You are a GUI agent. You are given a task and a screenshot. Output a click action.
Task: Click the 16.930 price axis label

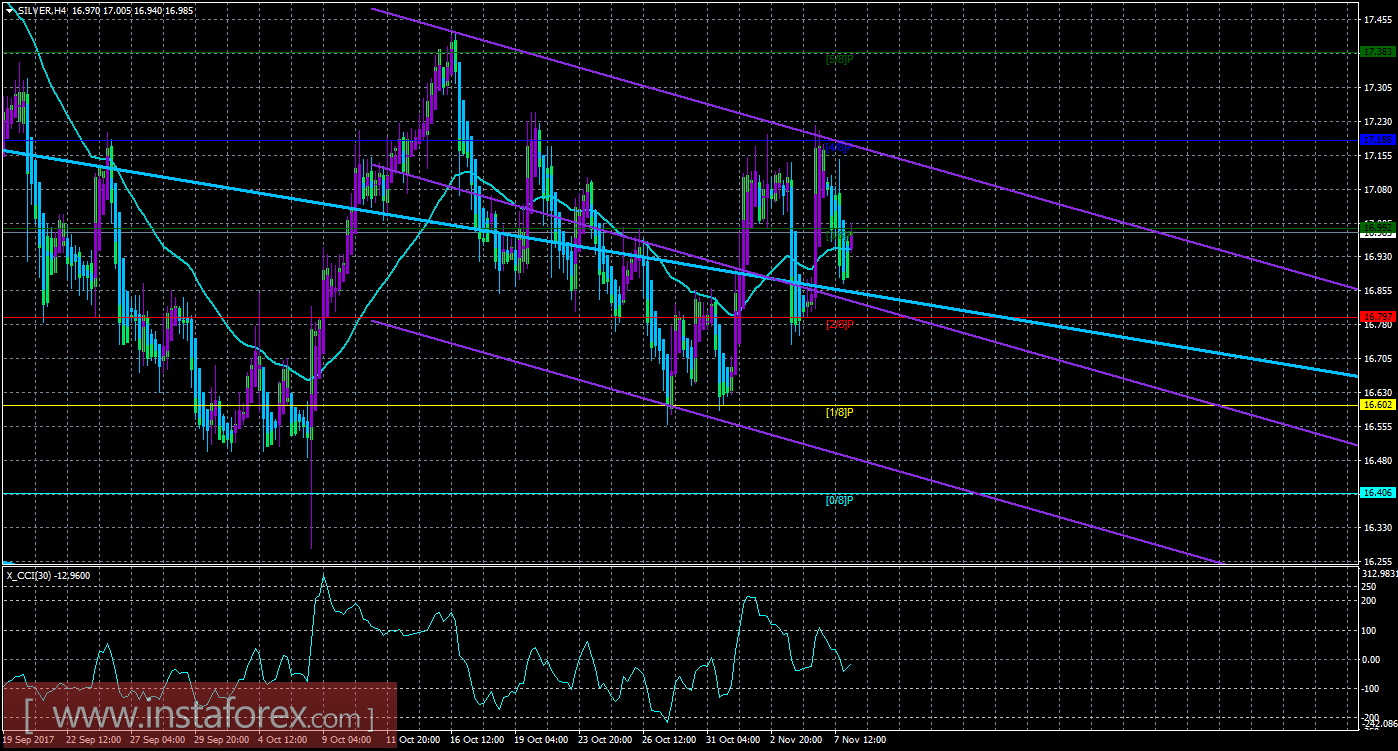tap(1378, 257)
